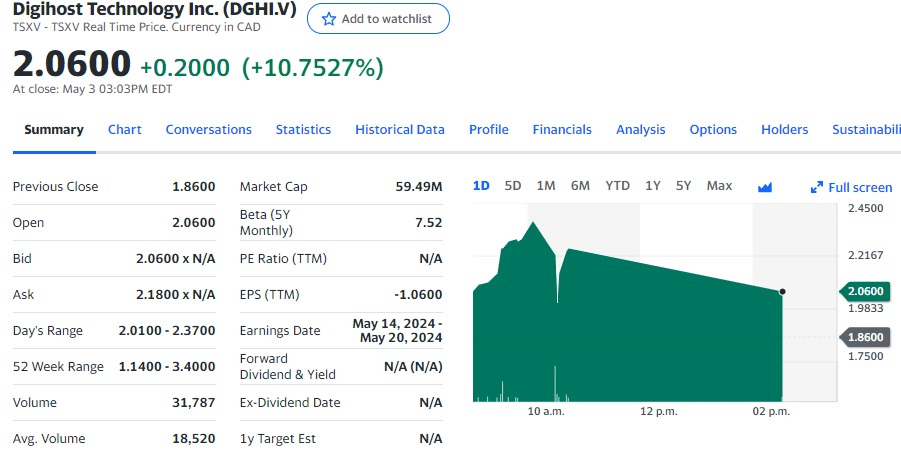The height and width of the screenshot is (475, 901).
Task: Open the Financials tab
Action: tap(562, 130)
